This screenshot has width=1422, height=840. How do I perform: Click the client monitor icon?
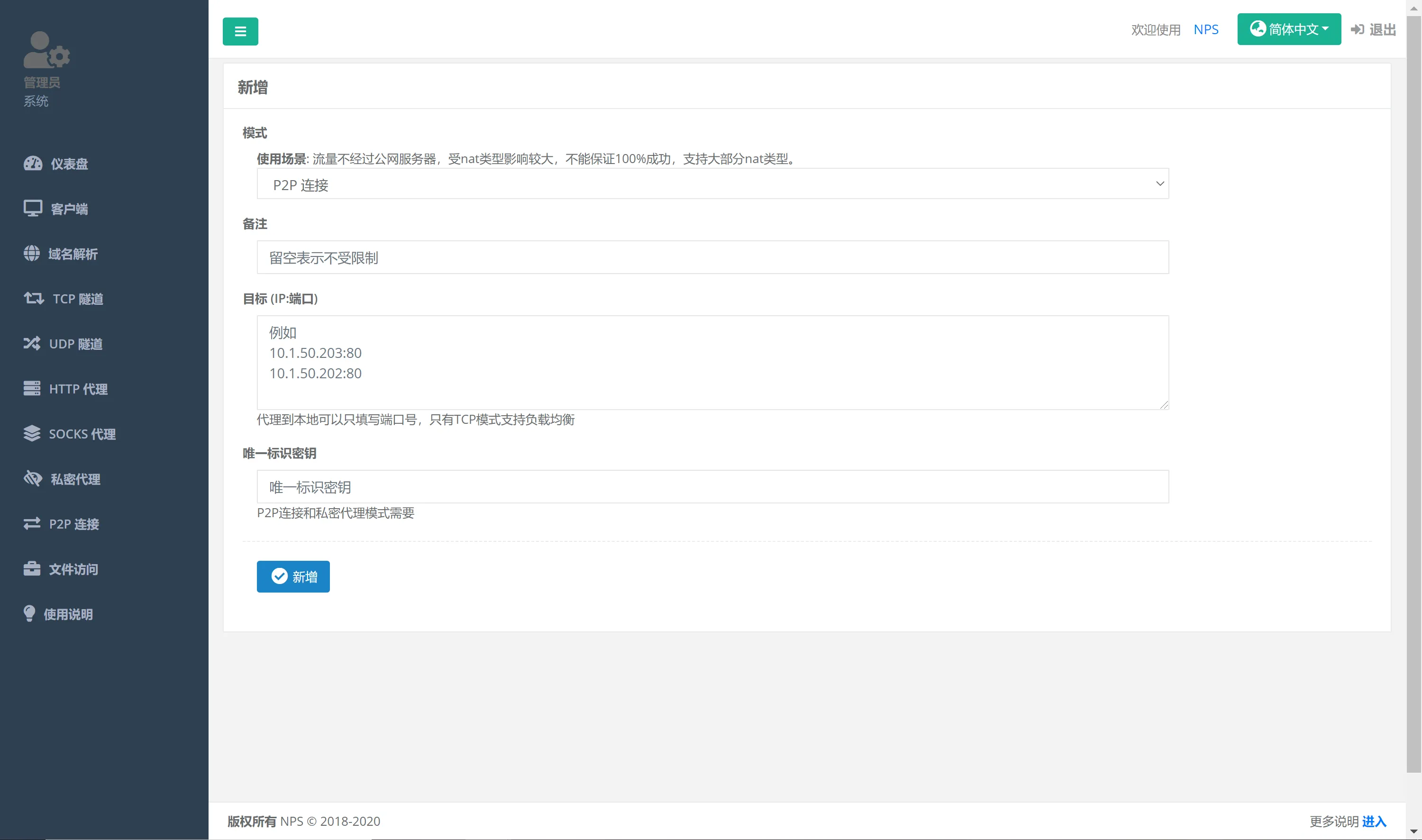33,208
